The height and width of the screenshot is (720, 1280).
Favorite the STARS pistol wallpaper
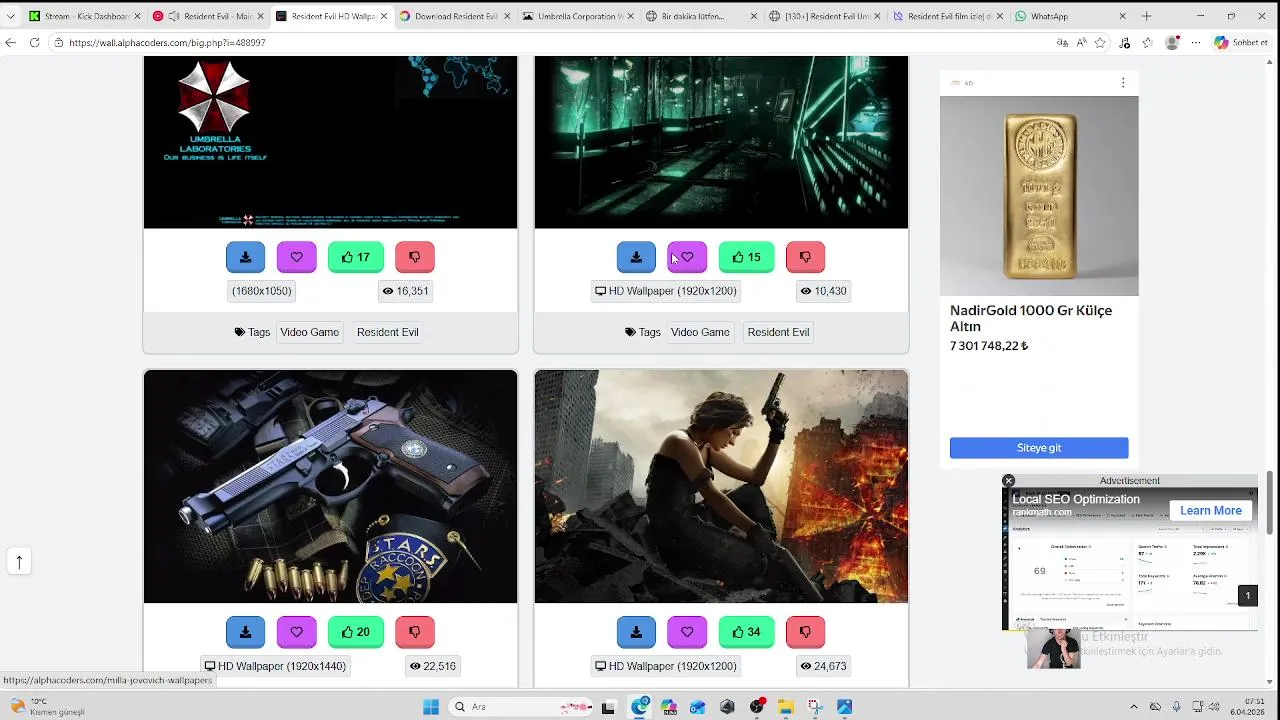[x=296, y=632]
